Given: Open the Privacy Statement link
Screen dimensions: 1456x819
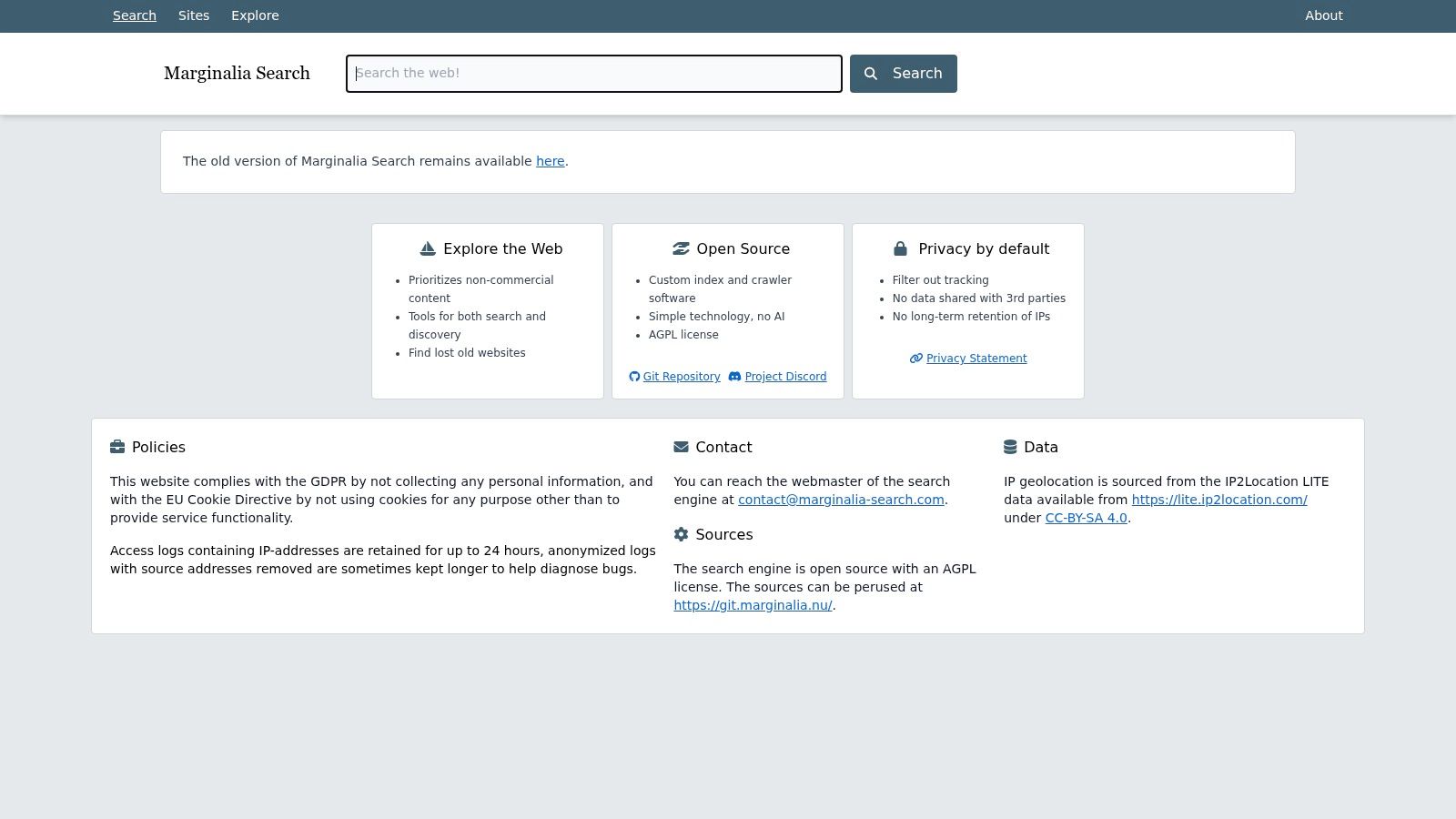Looking at the screenshot, I should [976, 359].
